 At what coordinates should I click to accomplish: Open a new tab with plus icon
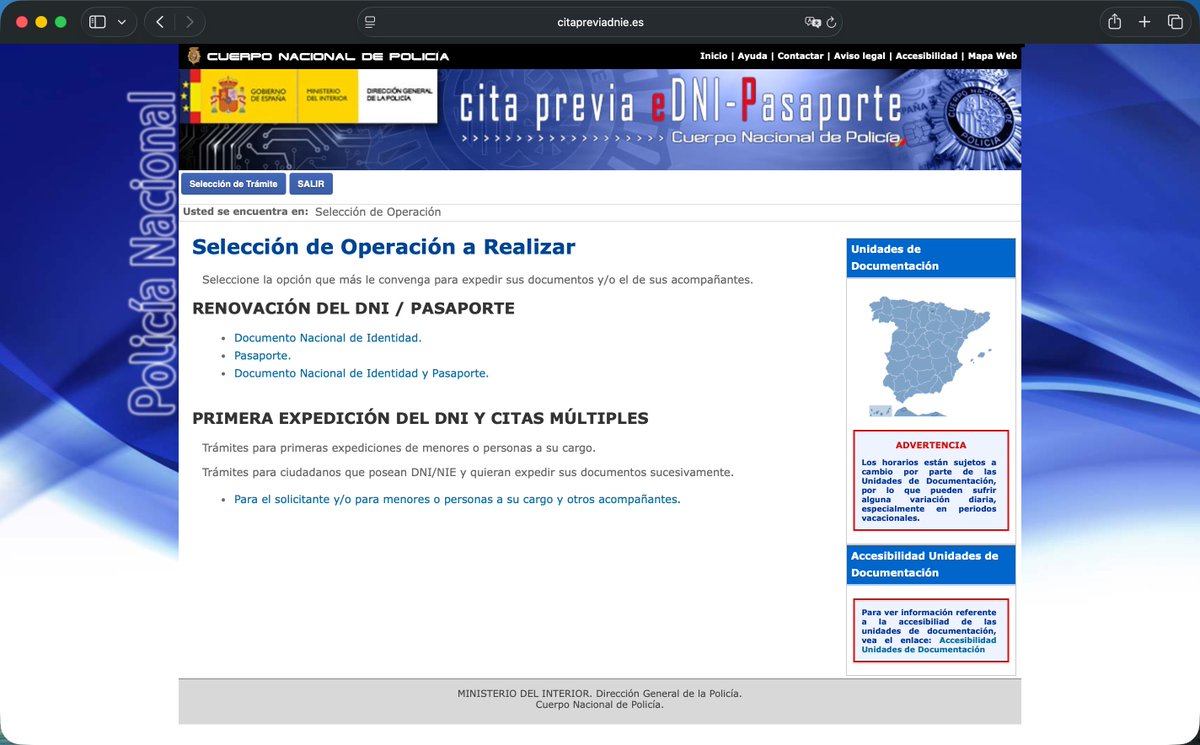(x=1145, y=22)
